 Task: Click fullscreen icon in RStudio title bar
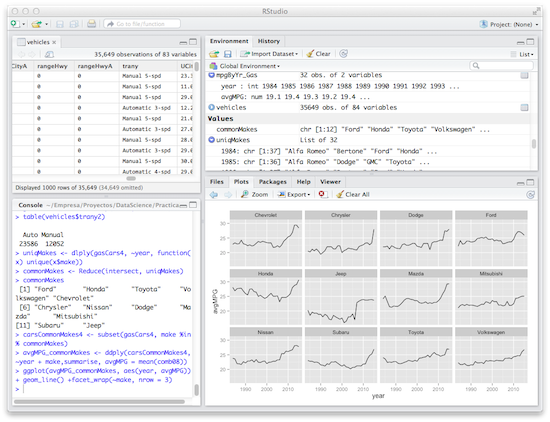(536, 12)
